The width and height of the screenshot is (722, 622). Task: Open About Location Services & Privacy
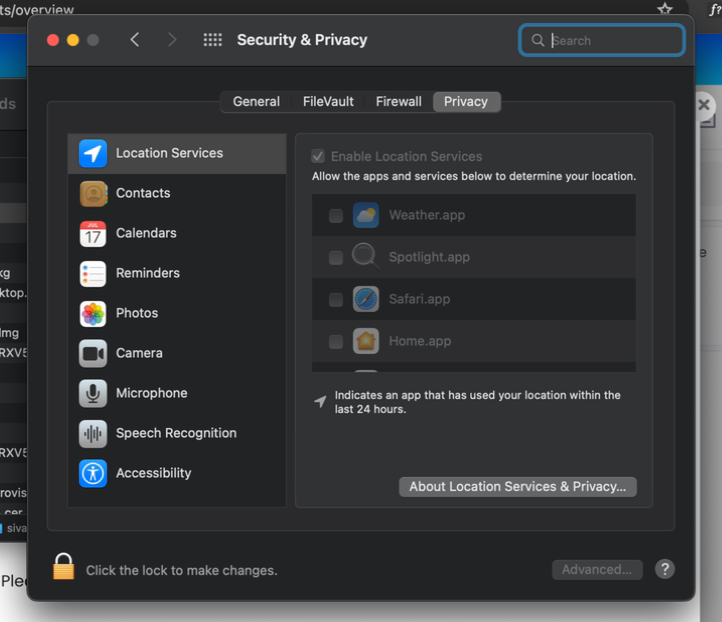(x=518, y=487)
